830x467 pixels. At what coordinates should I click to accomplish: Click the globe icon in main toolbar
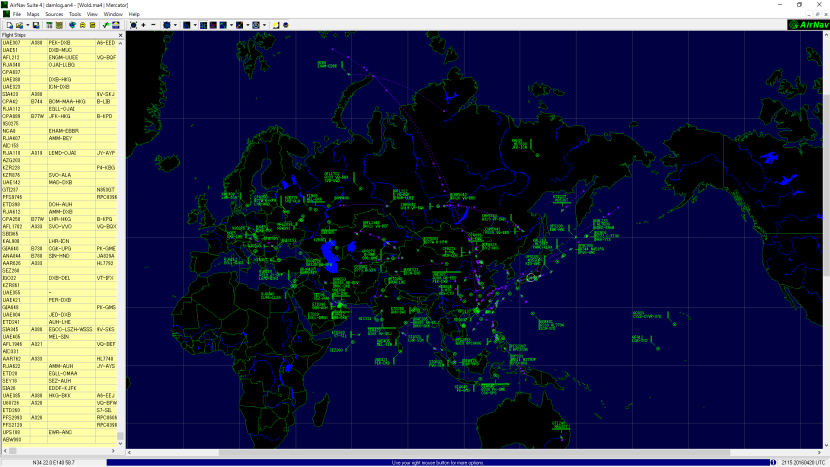[71, 24]
